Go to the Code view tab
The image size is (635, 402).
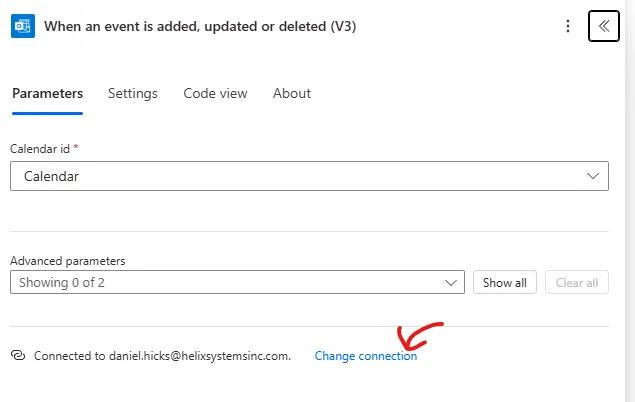[x=215, y=93]
